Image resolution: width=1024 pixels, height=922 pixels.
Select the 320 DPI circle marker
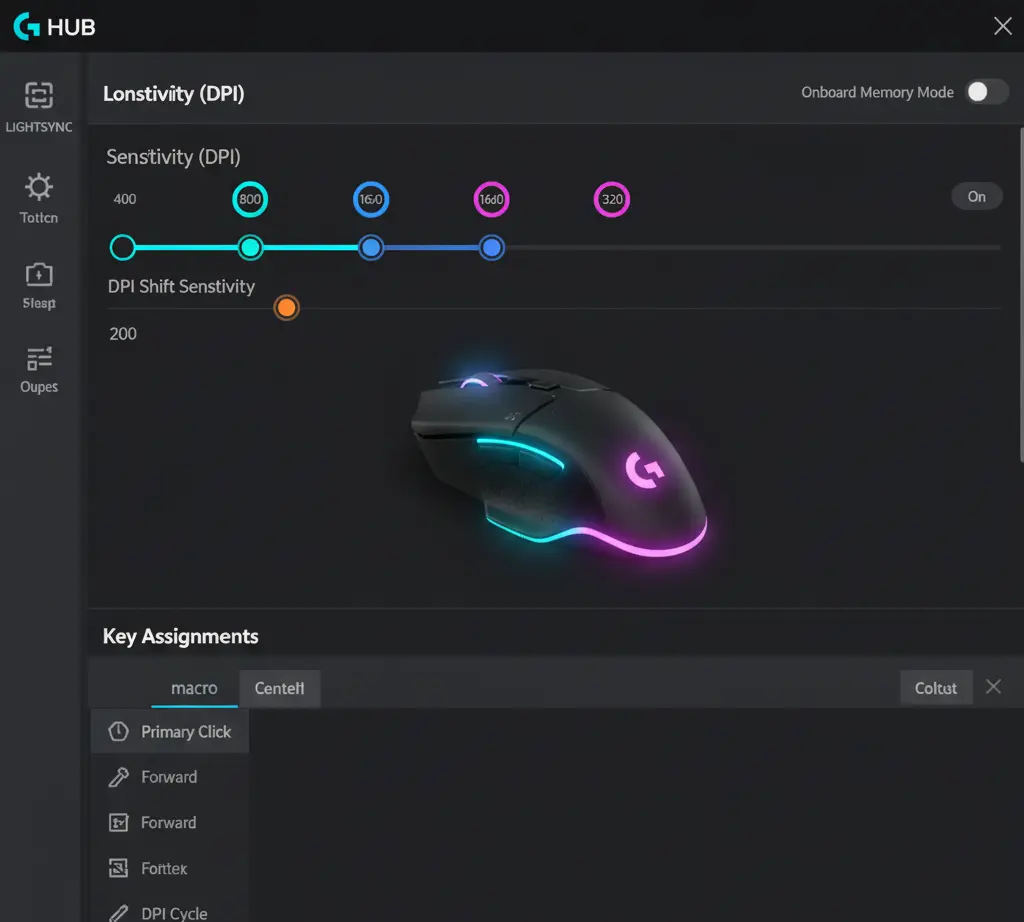click(612, 200)
